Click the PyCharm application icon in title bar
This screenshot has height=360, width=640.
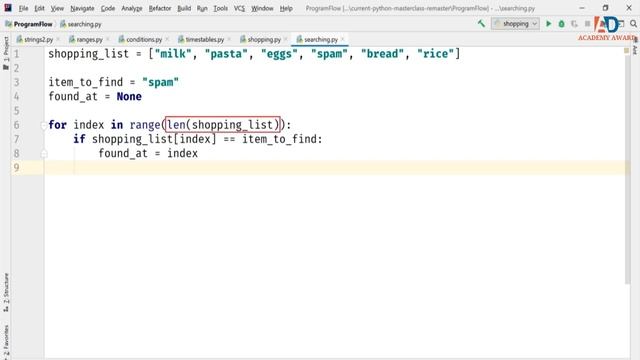click(8, 8)
